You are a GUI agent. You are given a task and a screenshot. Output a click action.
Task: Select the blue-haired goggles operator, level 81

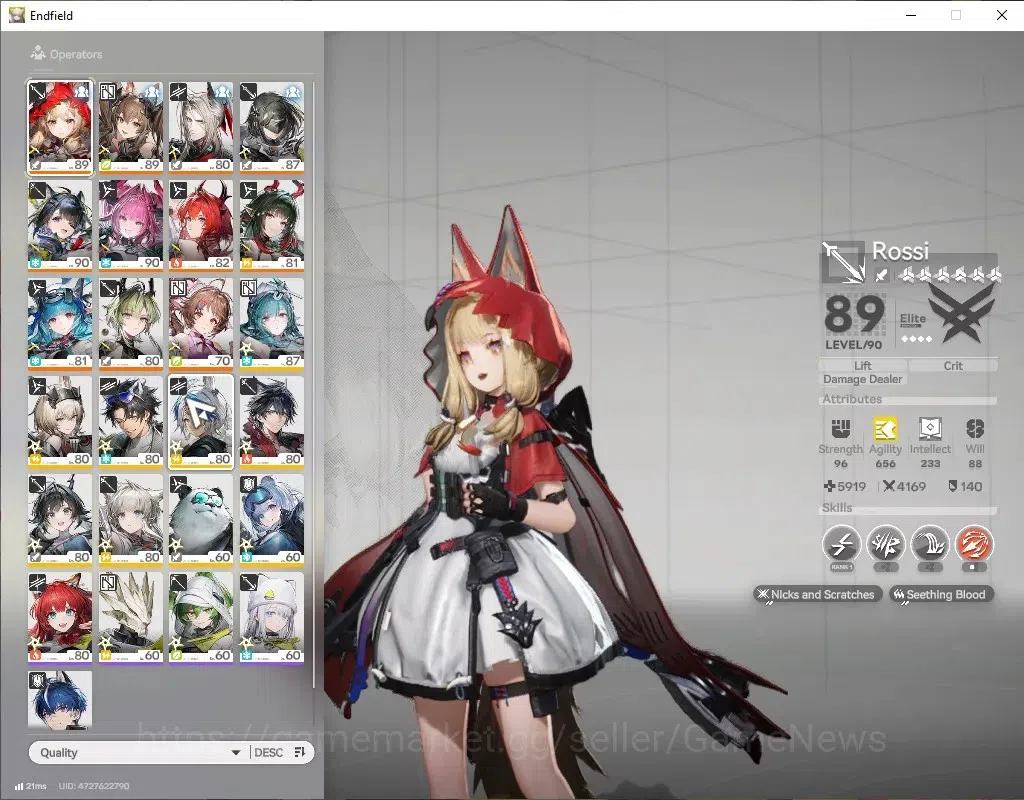[60, 324]
